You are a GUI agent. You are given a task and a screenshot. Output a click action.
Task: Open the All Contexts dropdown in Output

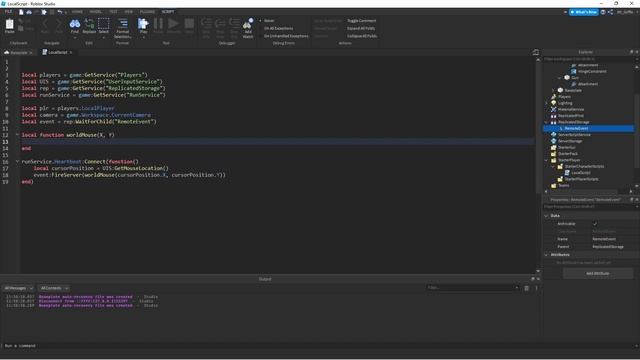coord(55,288)
